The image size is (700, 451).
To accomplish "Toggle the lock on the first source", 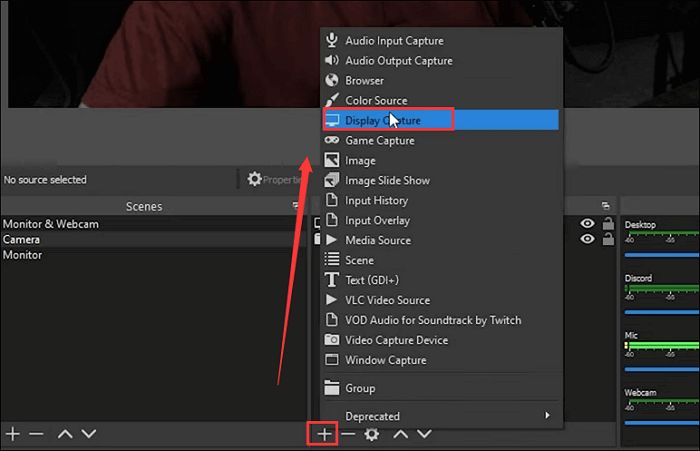I will [x=607, y=224].
